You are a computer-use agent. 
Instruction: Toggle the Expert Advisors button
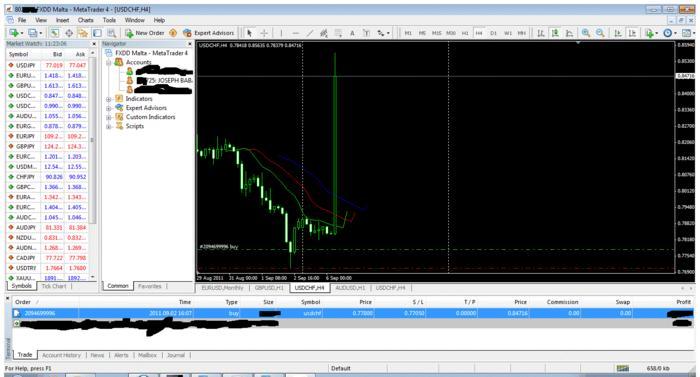pos(208,33)
